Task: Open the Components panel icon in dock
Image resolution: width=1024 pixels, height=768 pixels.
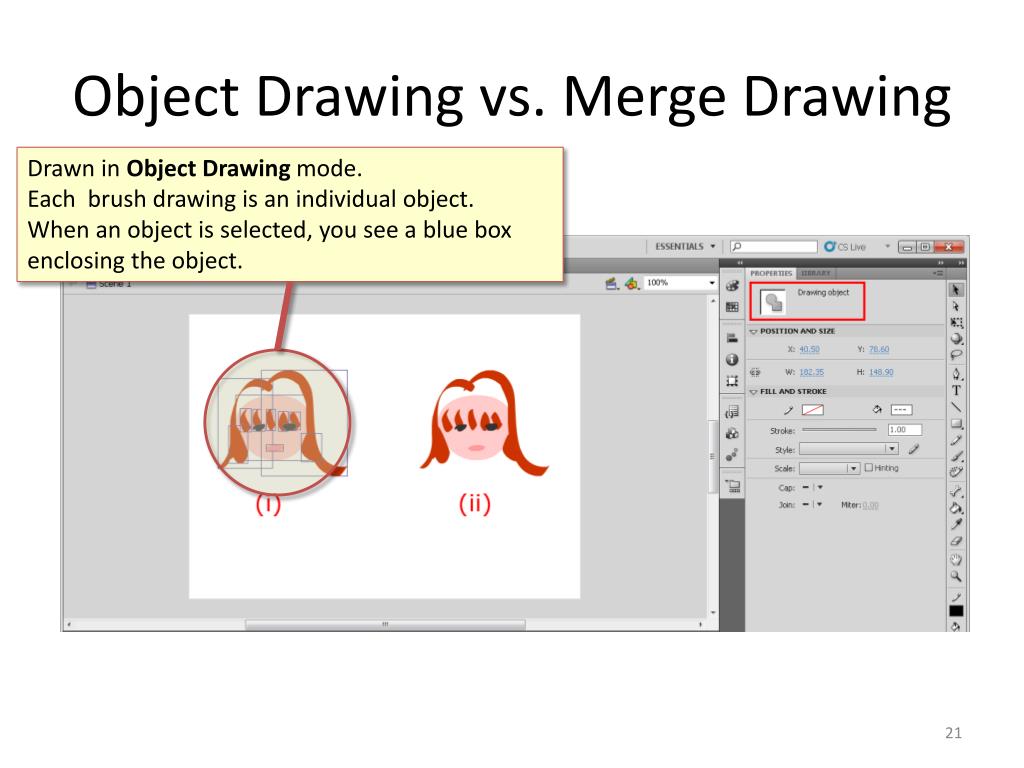Action: pos(732,433)
